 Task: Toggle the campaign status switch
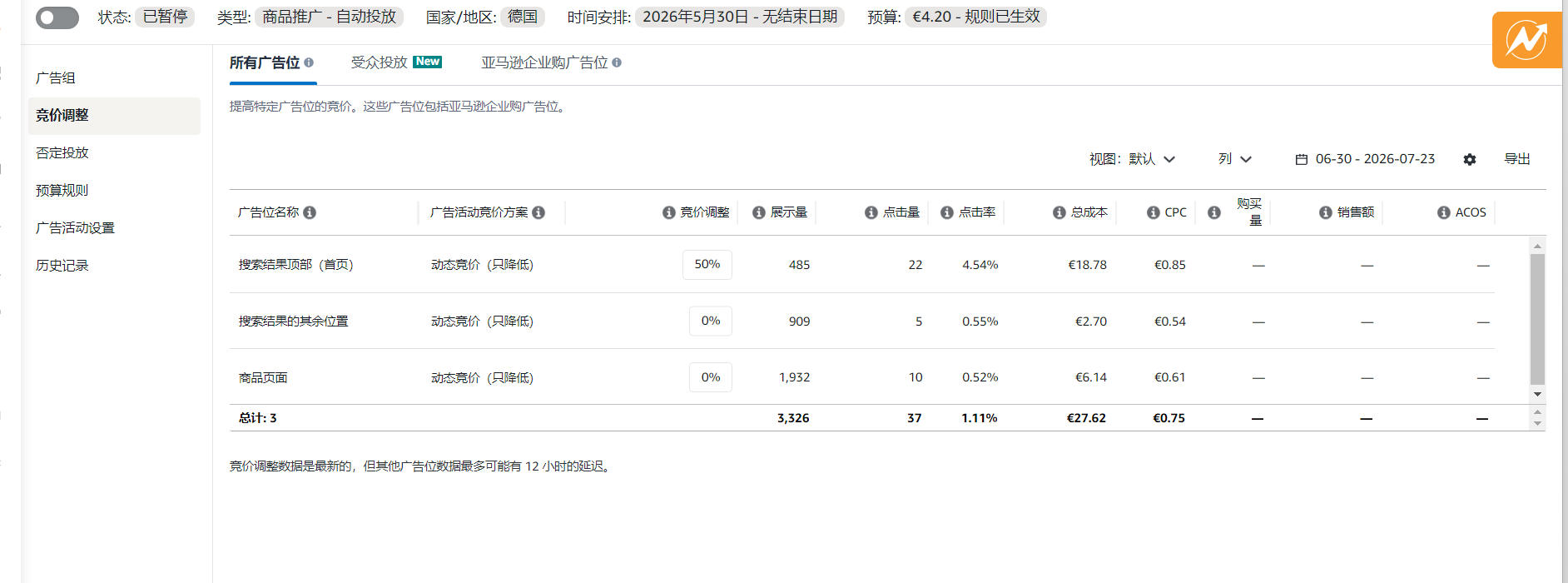[57, 17]
